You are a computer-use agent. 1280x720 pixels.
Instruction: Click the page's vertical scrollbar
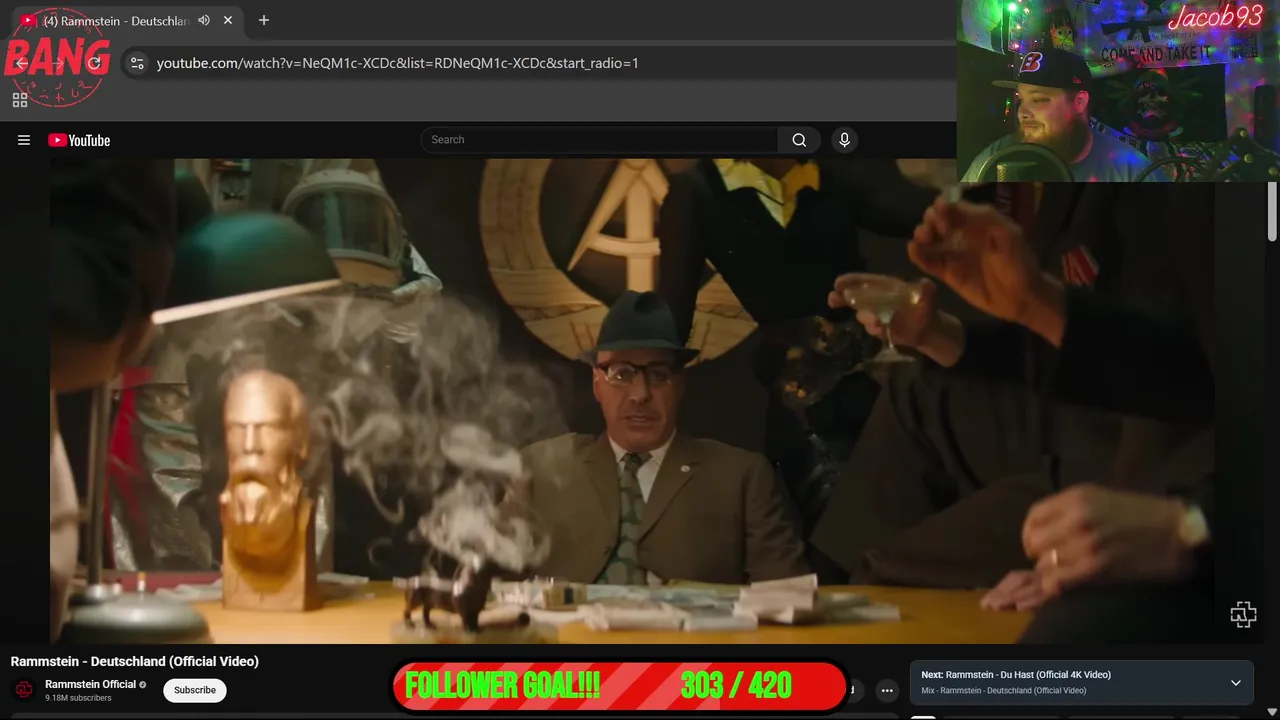1272,212
